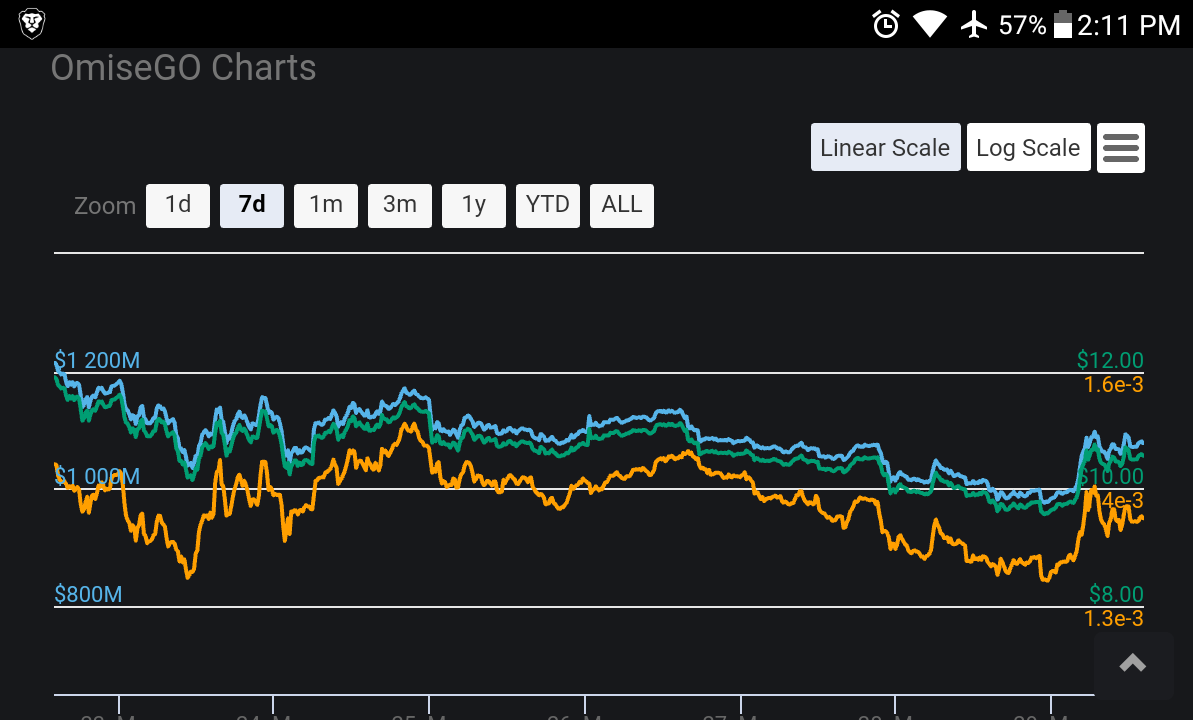Set zoom range to YTD

point(548,205)
